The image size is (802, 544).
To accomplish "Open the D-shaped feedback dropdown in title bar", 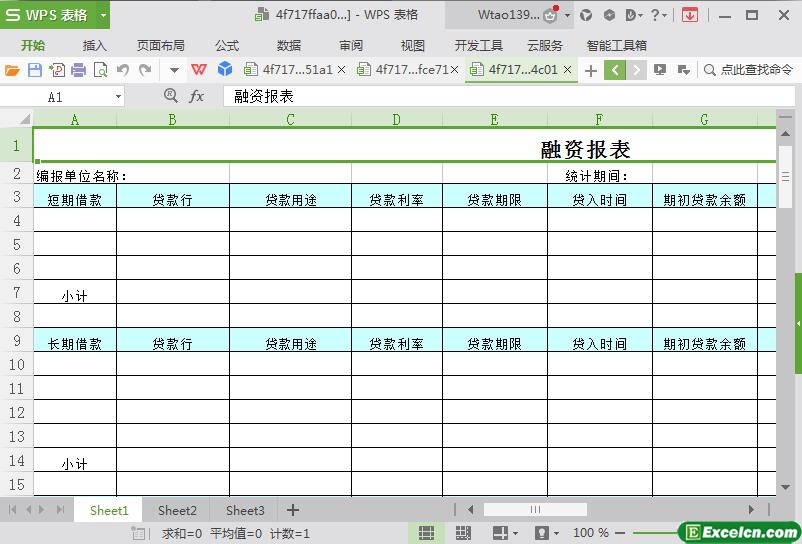I will [x=634, y=15].
